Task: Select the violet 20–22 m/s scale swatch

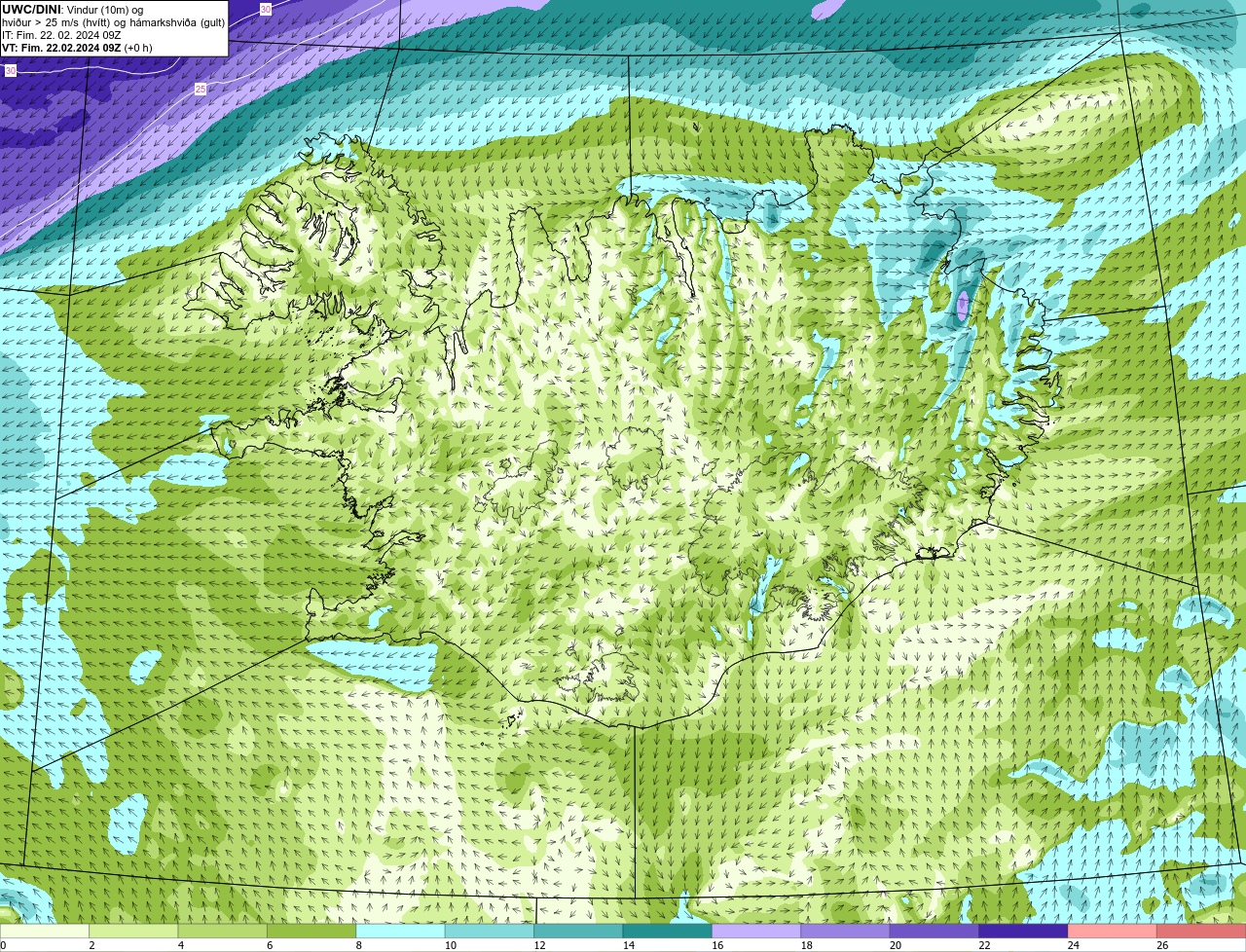Action: click(x=934, y=932)
